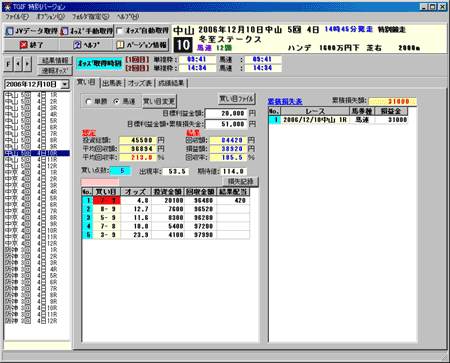Click the 投資総額 value 45500
Screen dimensions: 450x363
(138, 140)
